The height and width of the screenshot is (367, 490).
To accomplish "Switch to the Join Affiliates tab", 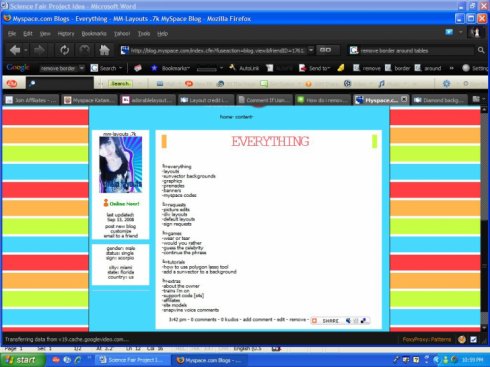I will pos(31,100).
